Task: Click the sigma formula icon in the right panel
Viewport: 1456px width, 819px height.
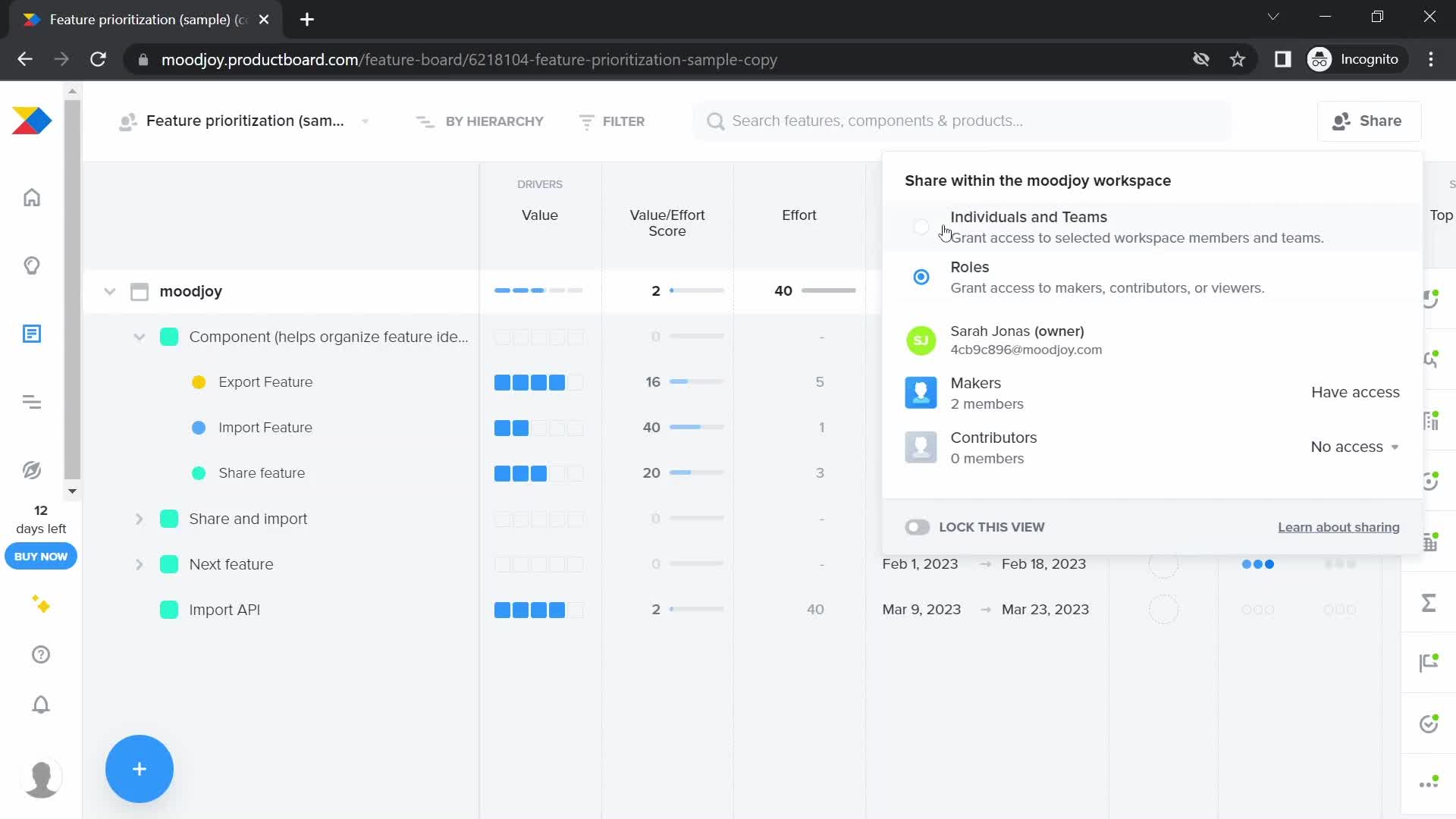Action: click(1429, 603)
